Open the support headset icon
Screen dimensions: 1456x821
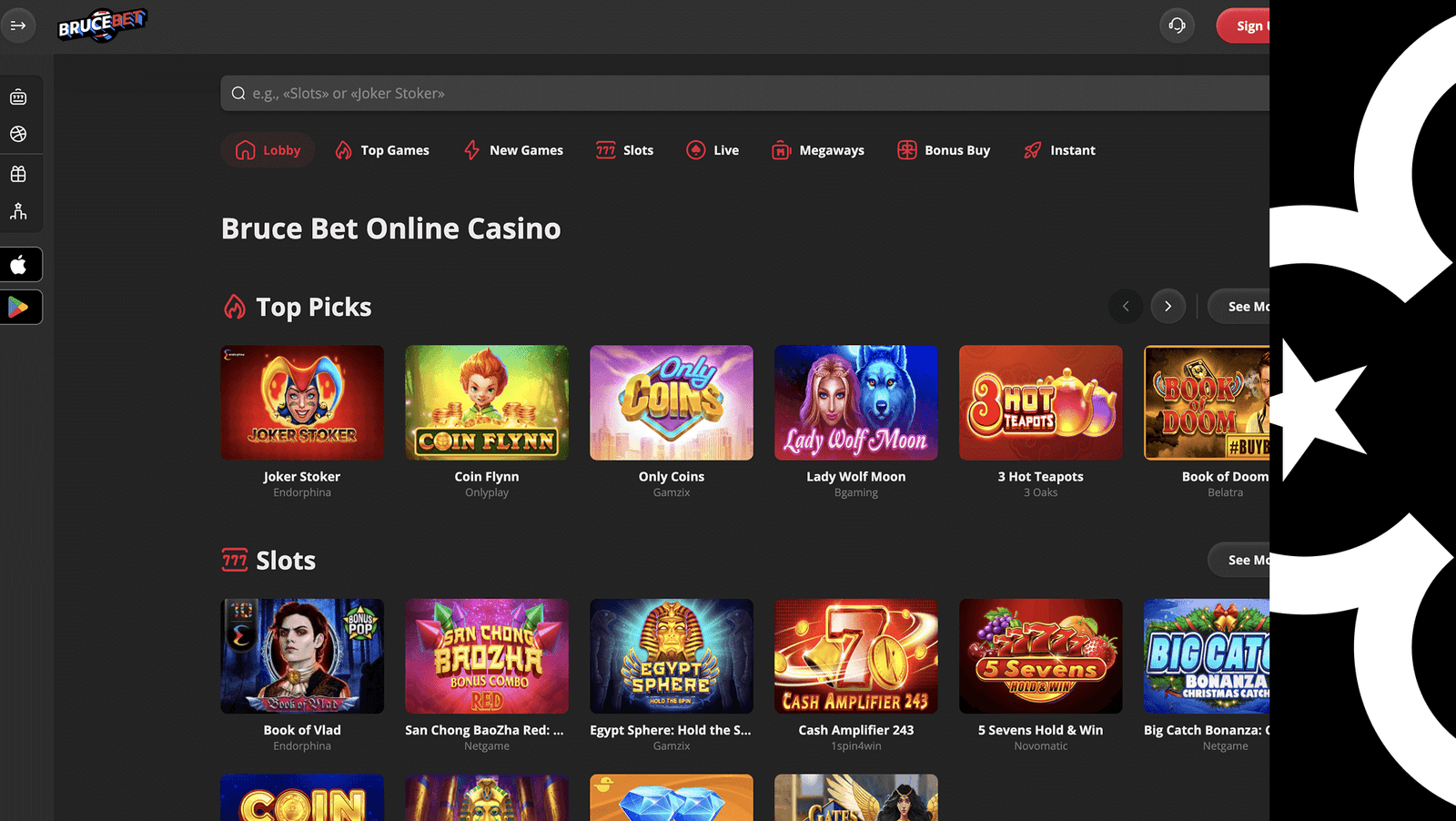(1177, 25)
